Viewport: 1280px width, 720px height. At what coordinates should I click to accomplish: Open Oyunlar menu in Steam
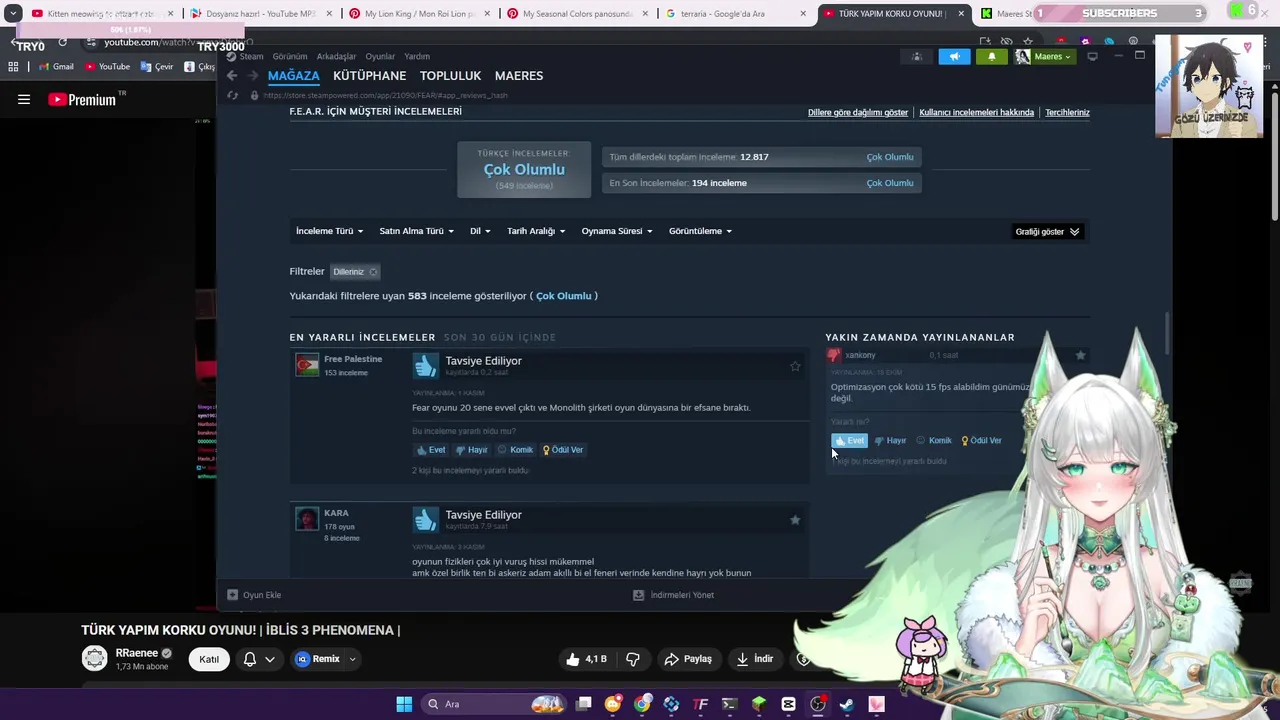380,57
